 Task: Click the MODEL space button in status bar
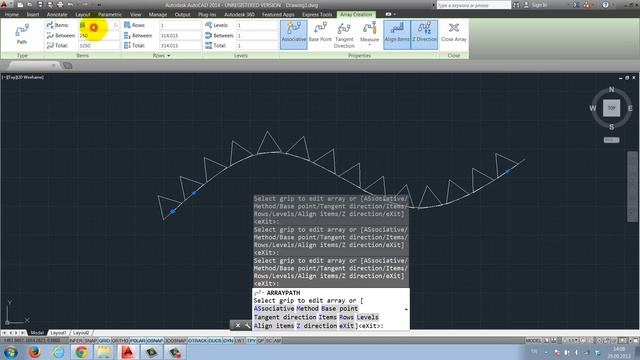[x=532, y=340]
